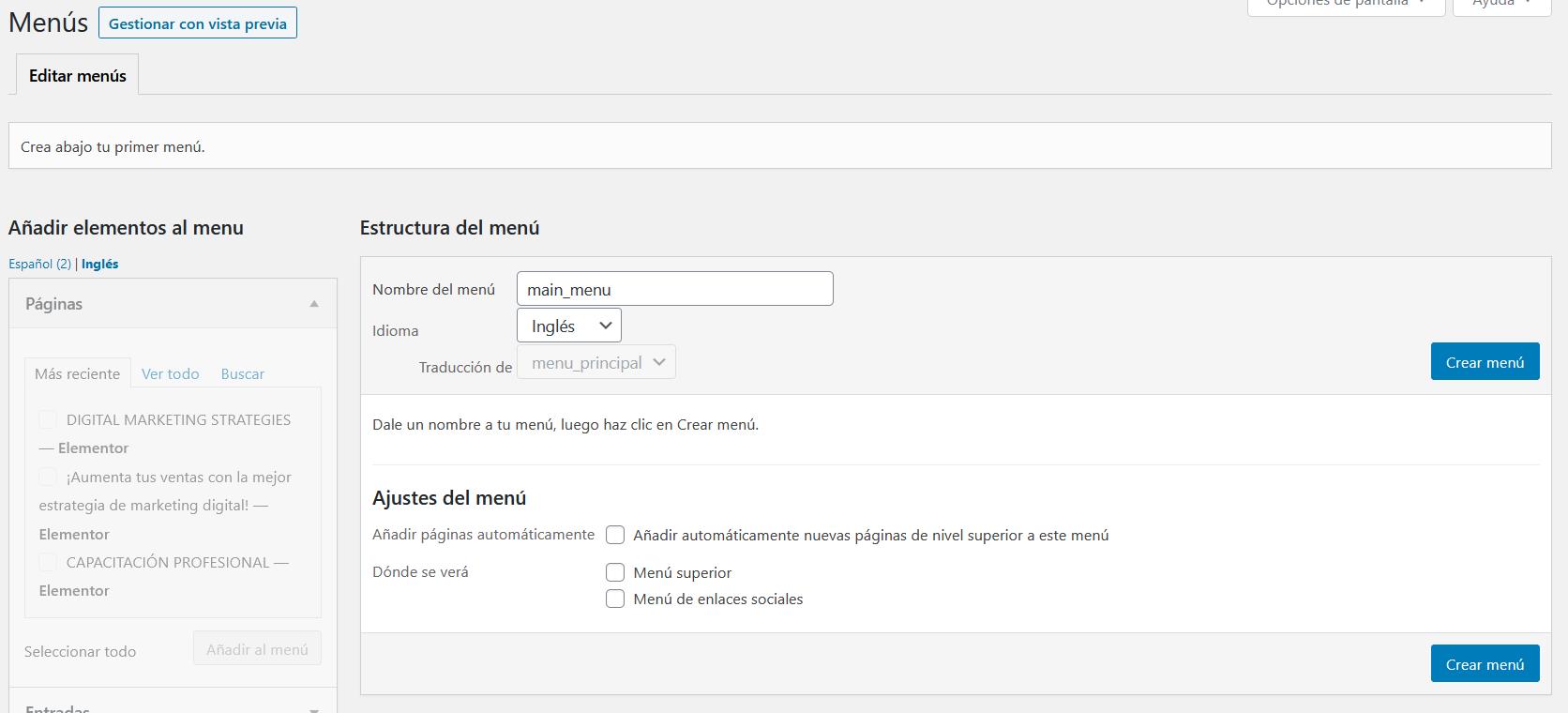This screenshot has width=1568, height=713.
Task: Open Opciones de pantalla dropdown
Action: point(1345,5)
